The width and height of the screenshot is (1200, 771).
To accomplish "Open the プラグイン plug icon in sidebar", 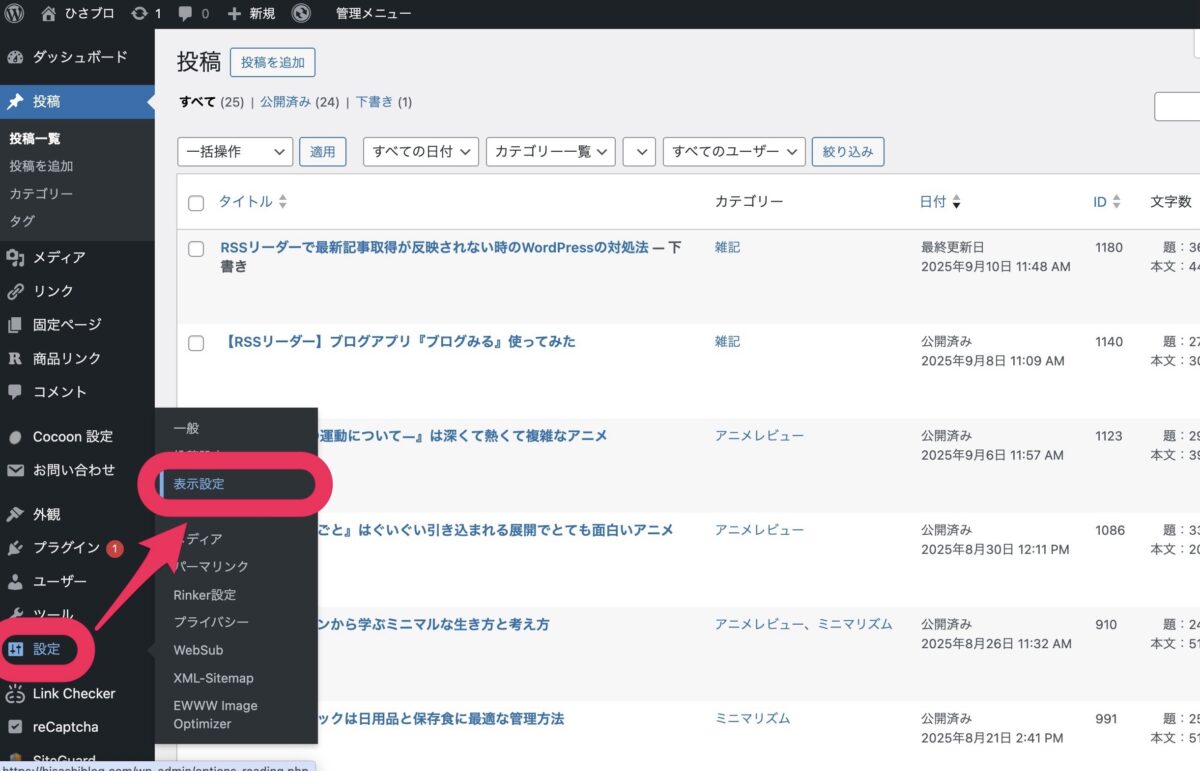I will pos(15,548).
